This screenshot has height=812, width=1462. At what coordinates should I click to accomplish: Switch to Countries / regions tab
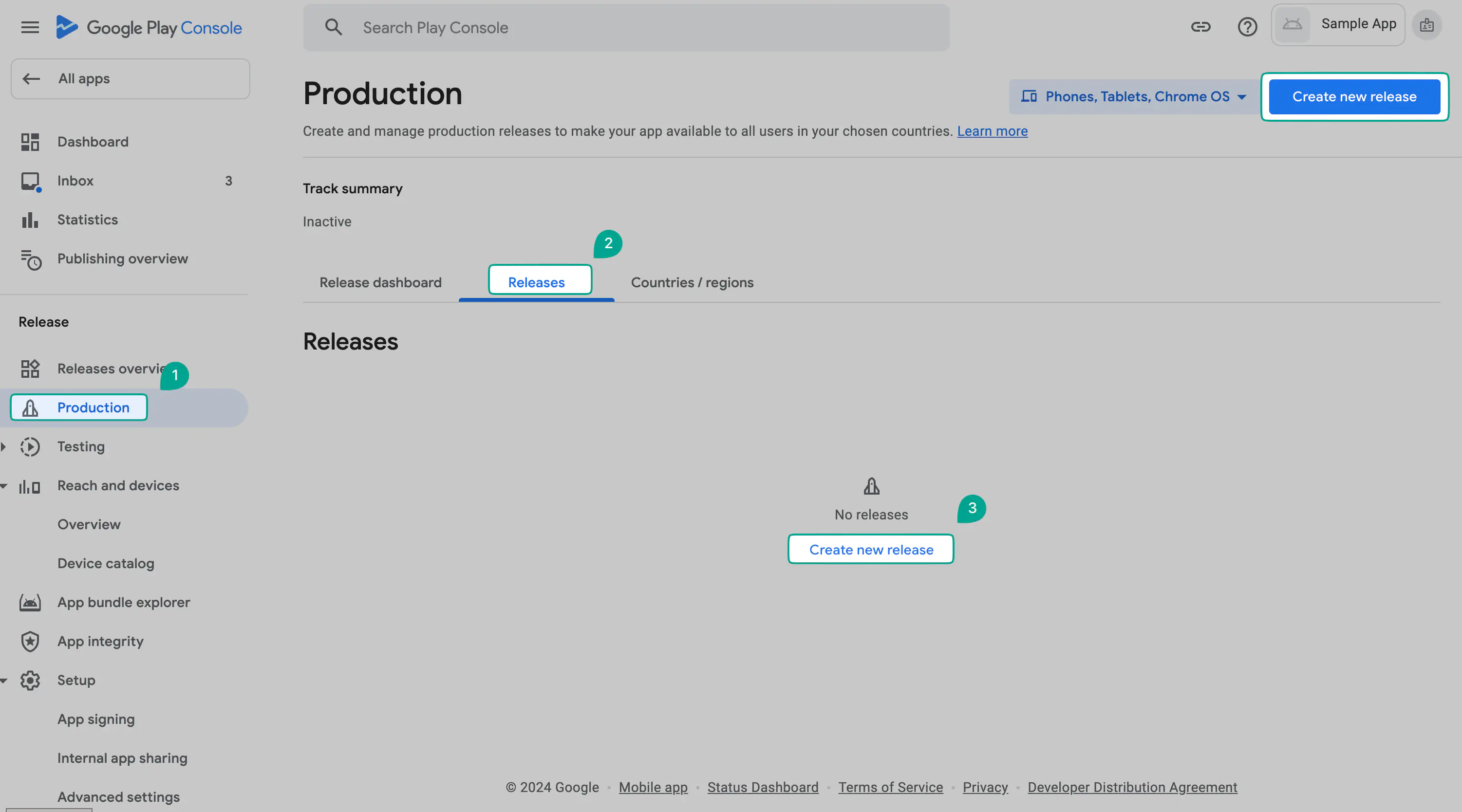tap(692, 282)
